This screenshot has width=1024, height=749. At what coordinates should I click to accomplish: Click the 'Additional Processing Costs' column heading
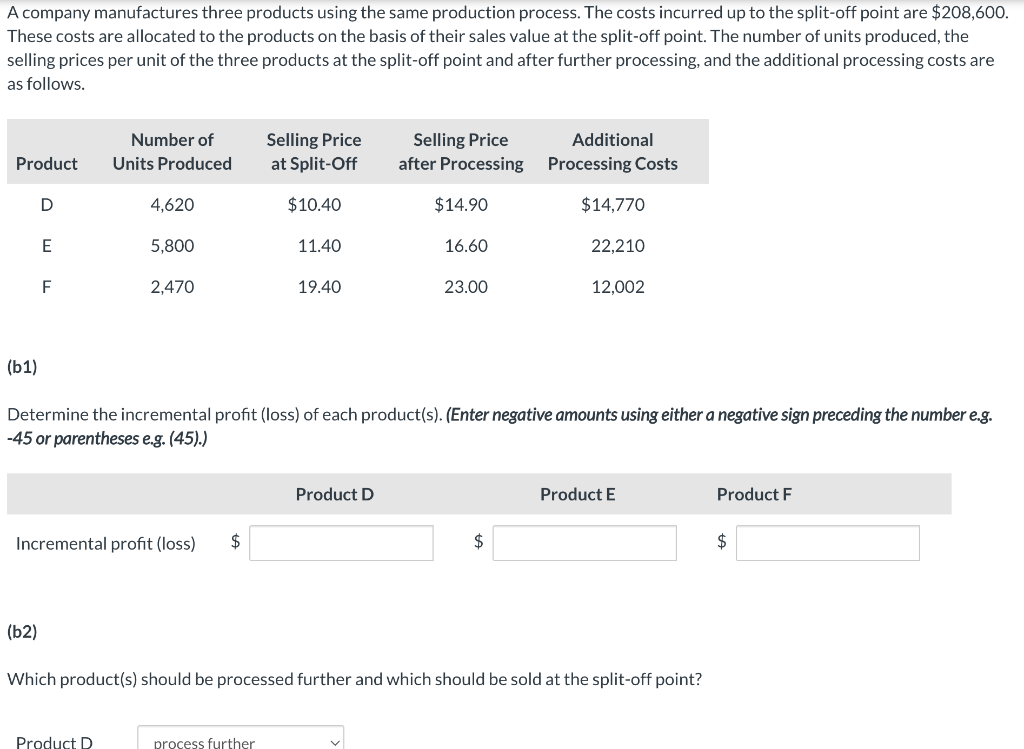(x=612, y=151)
